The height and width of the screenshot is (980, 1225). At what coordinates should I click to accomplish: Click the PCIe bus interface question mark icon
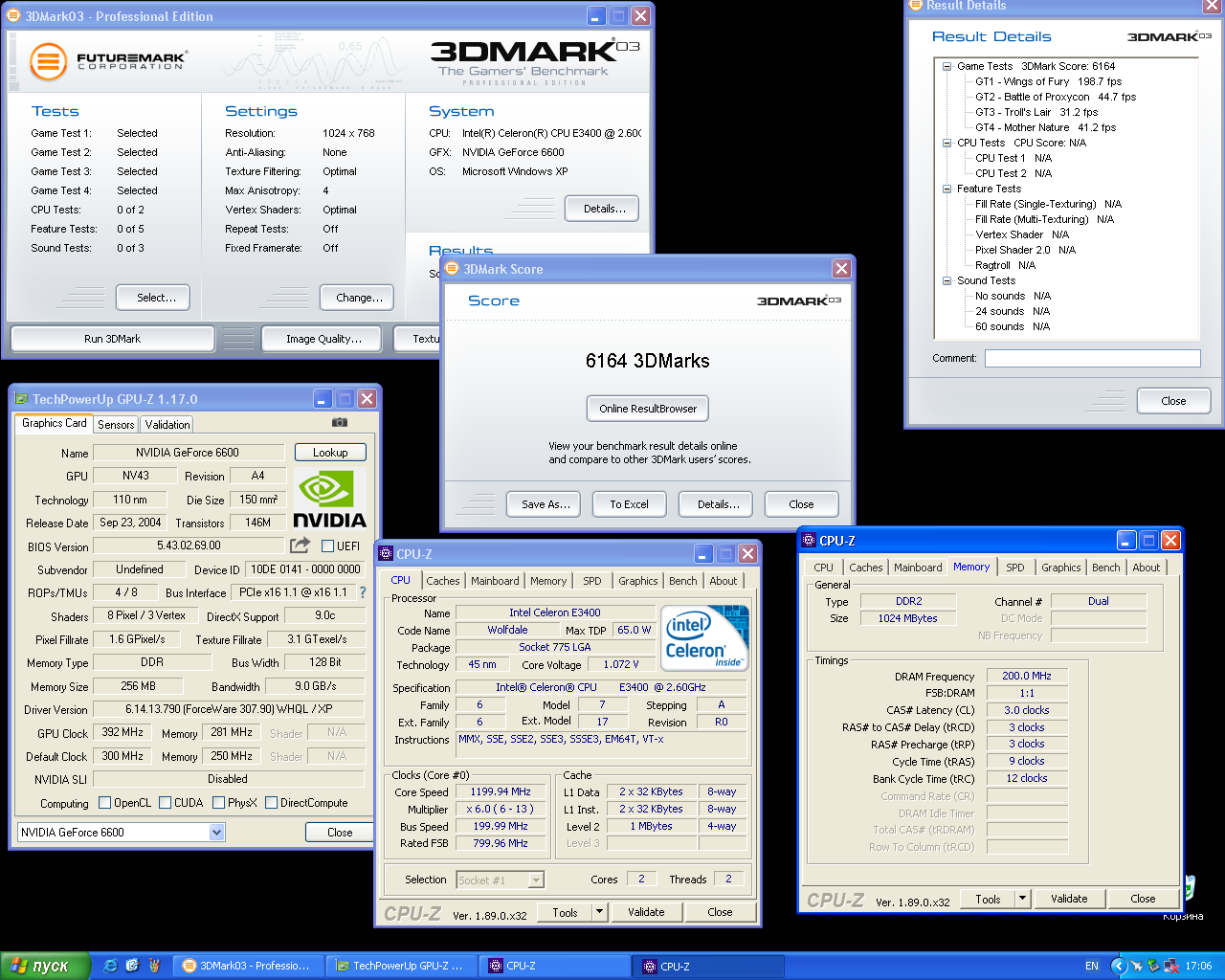tap(363, 592)
